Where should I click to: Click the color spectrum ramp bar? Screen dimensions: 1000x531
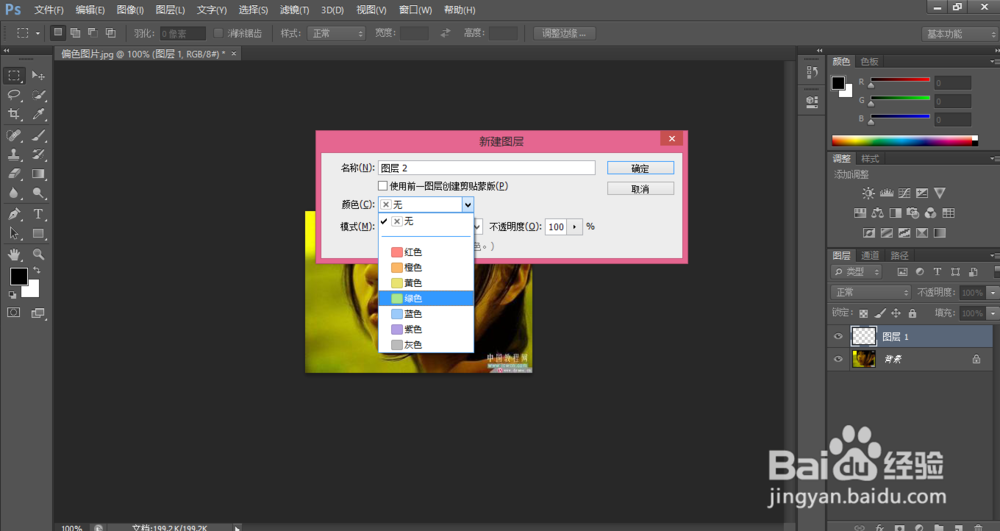coord(904,140)
